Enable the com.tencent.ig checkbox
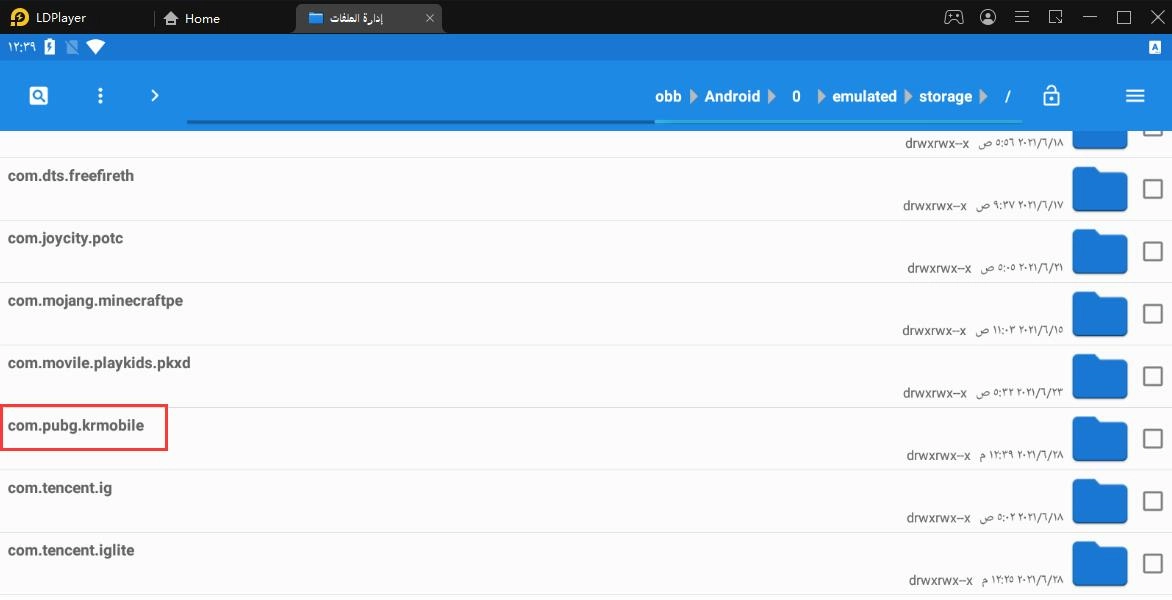 click(x=1152, y=501)
